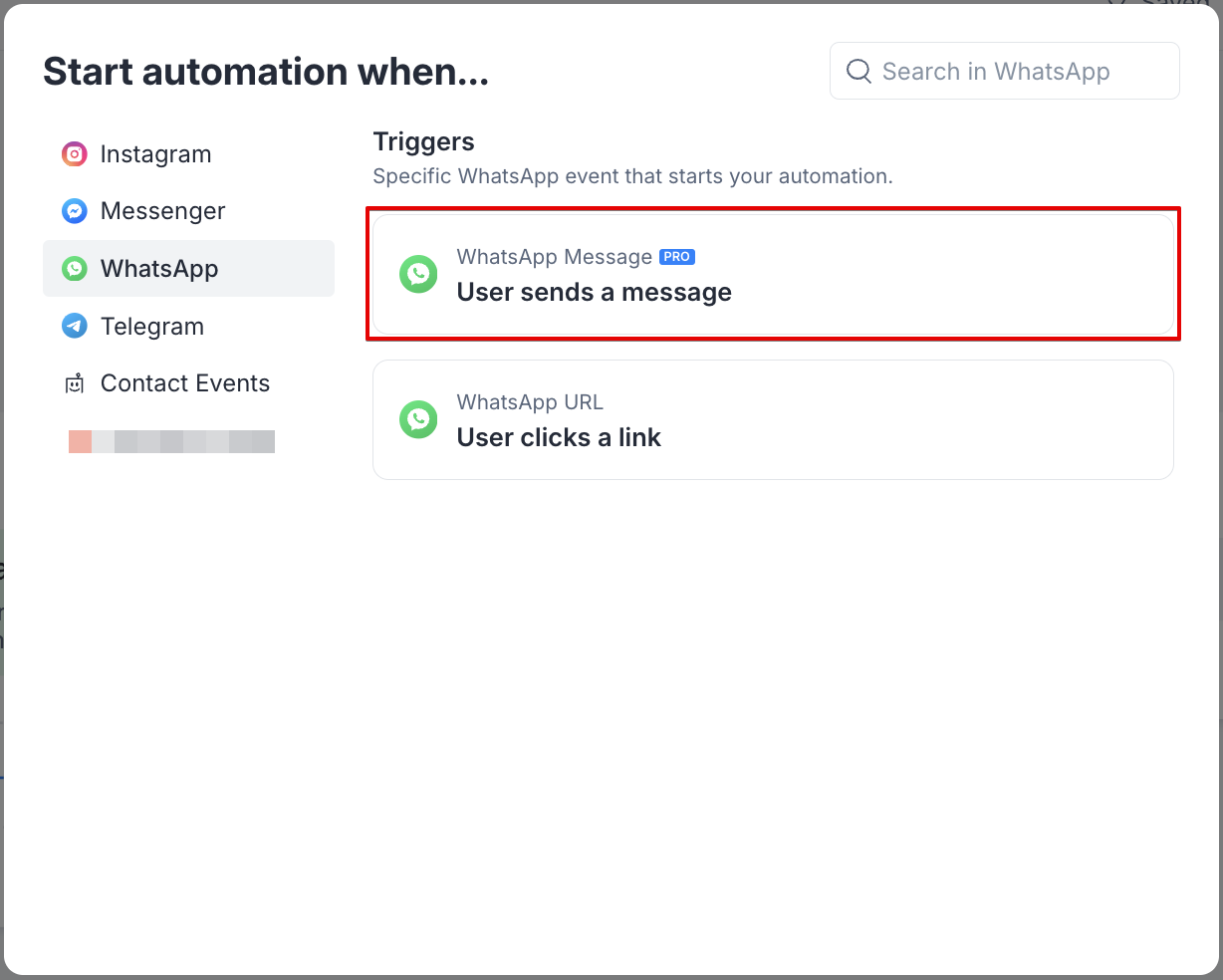
Task: Click the 'WhatsApp URL' subtitle text
Action: 530,402
